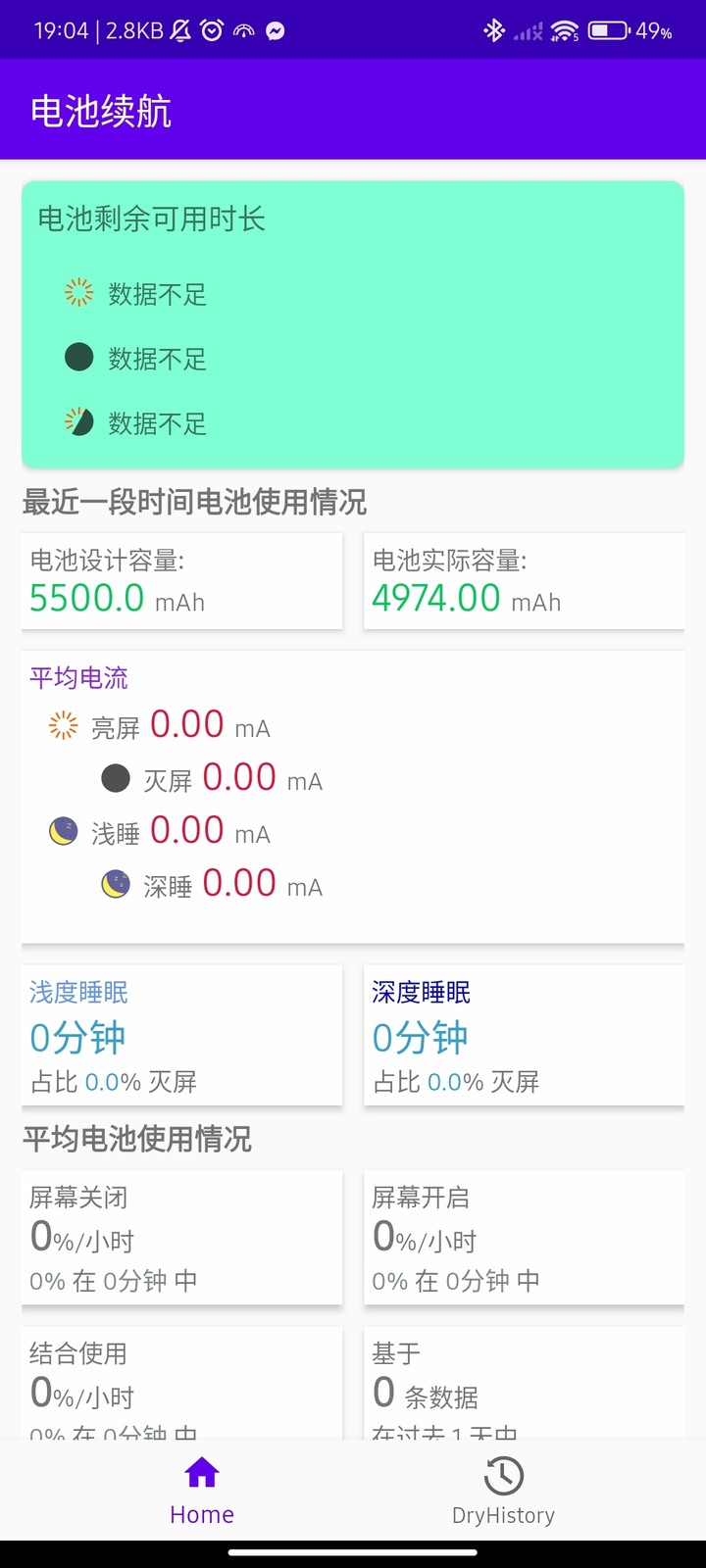Switch to DryHistory tab
This screenshot has height=1568, width=706.
click(x=503, y=1490)
